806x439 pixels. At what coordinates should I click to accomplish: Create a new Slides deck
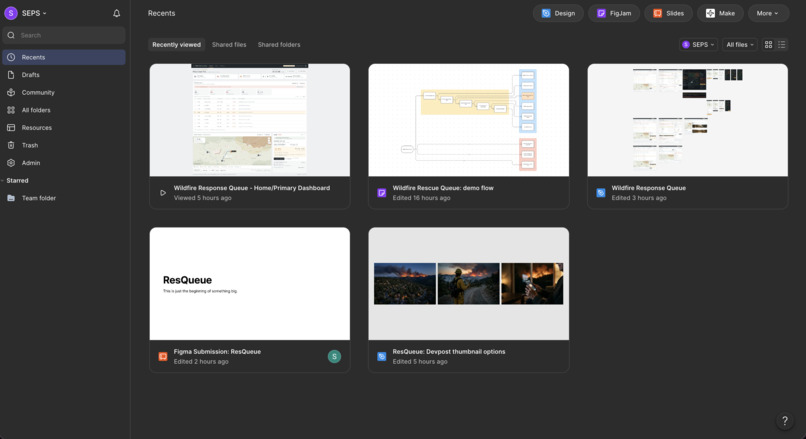pyautogui.click(x=668, y=13)
